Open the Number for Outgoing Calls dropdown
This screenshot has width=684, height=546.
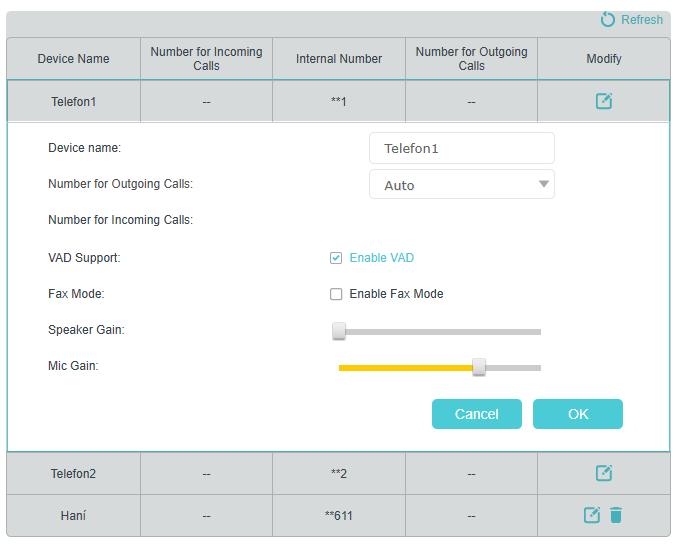tap(462, 184)
